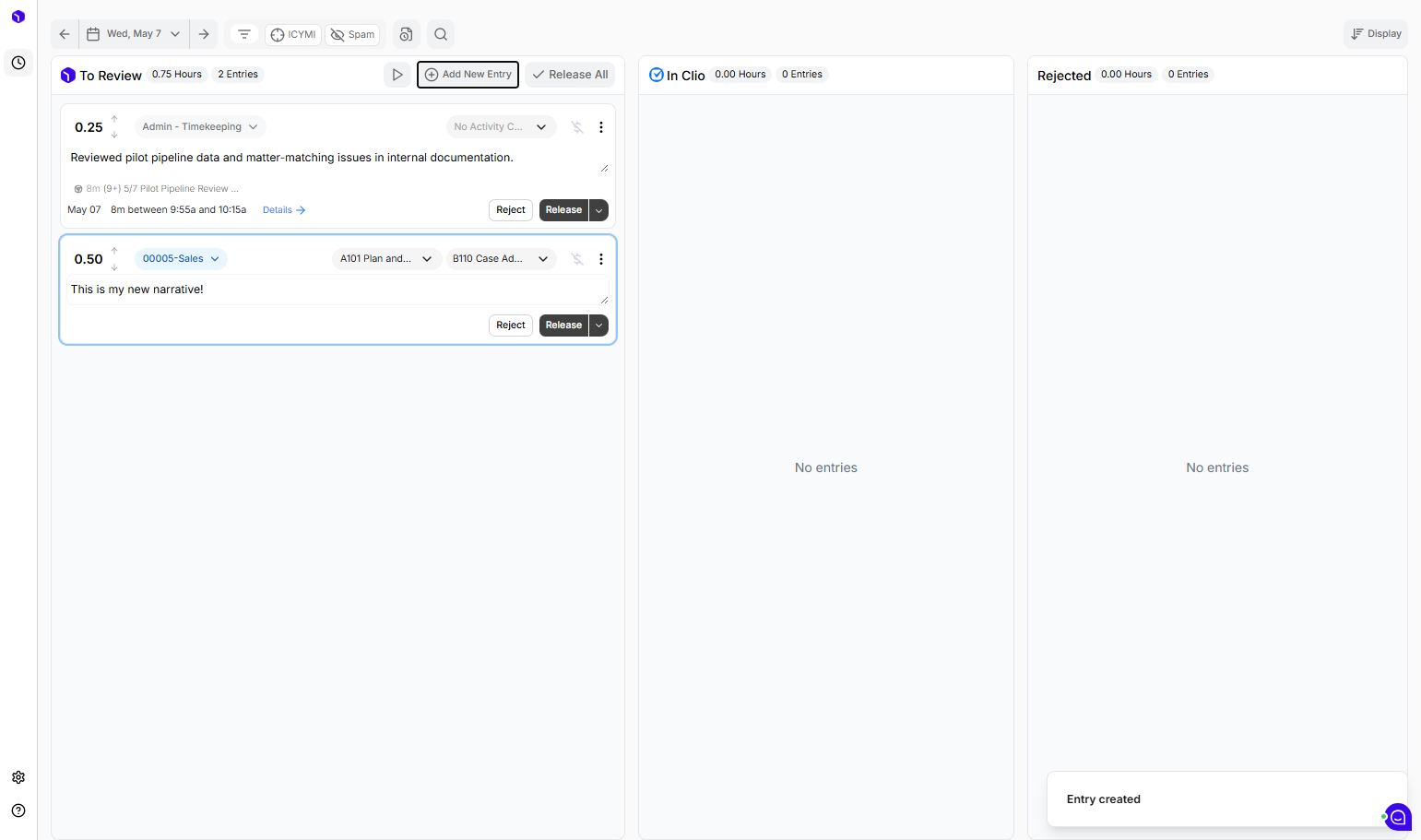Open No Activity Code dropdown
The height and width of the screenshot is (840, 1421).
(501, 127)
